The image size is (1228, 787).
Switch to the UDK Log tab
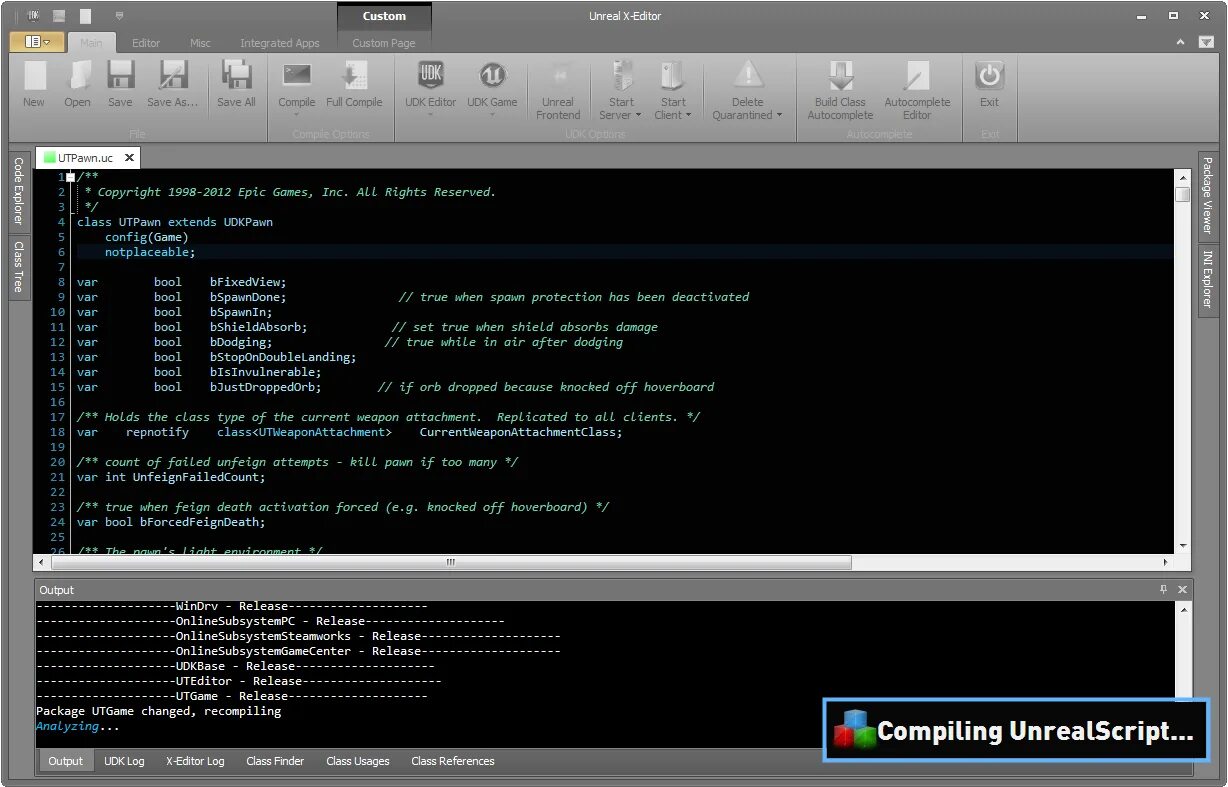click(124, 761)
